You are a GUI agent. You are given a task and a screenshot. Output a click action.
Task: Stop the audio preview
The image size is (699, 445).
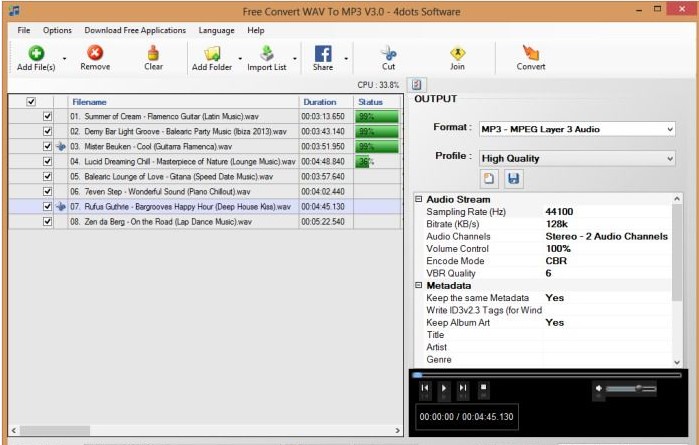point(483,388)
